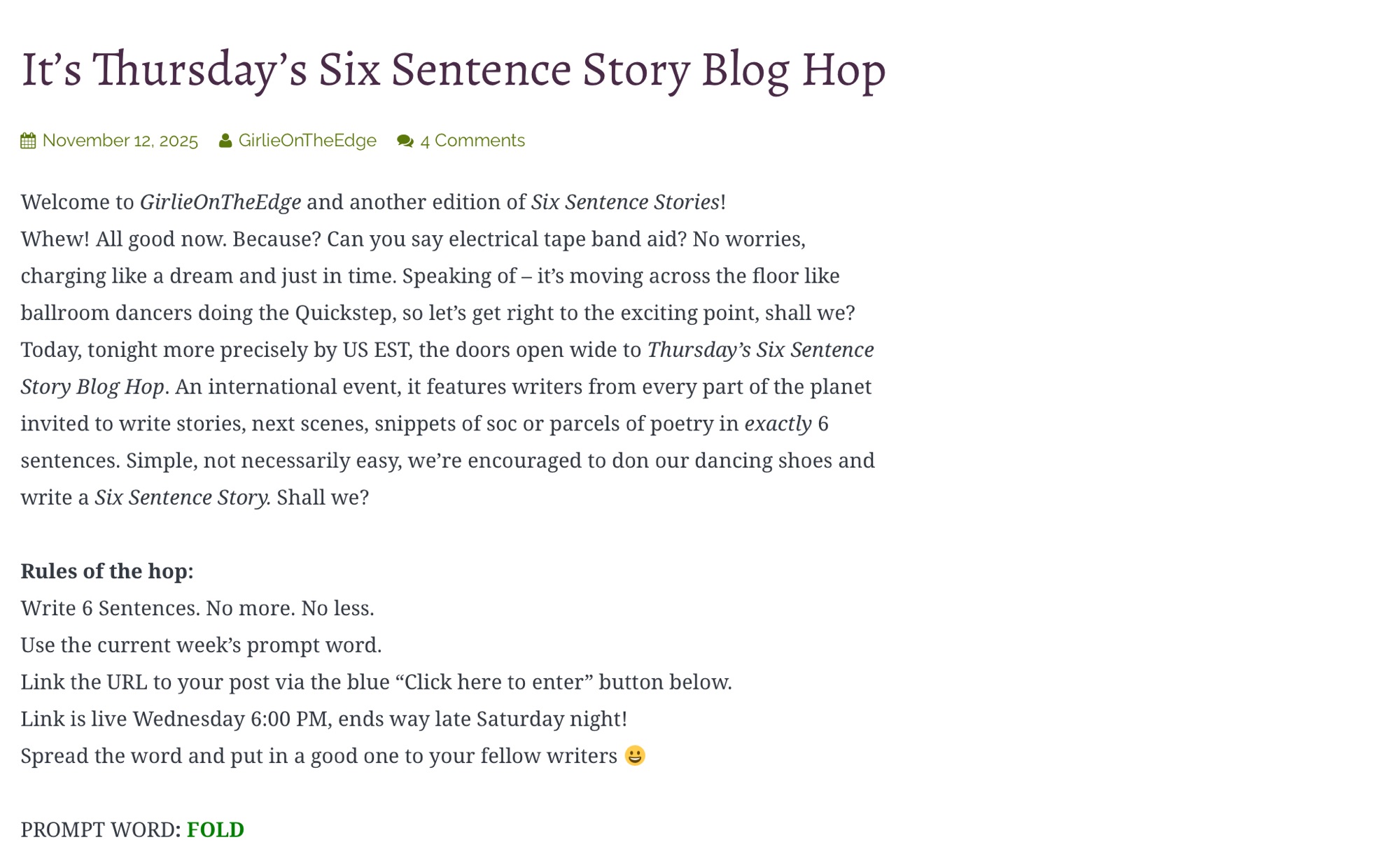Open the 4 Comments link
The width and height of the screenshot is (1400, 856).
pyautogui.click(x=472, y=141)
